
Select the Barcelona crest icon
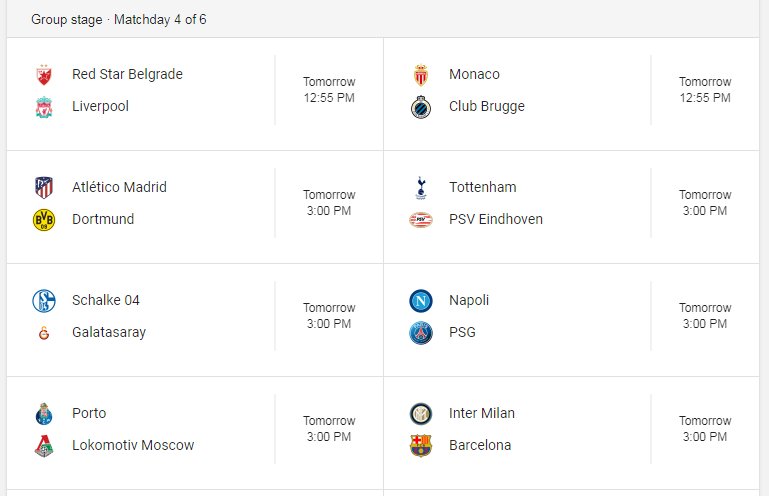click(x=421, y=445)
